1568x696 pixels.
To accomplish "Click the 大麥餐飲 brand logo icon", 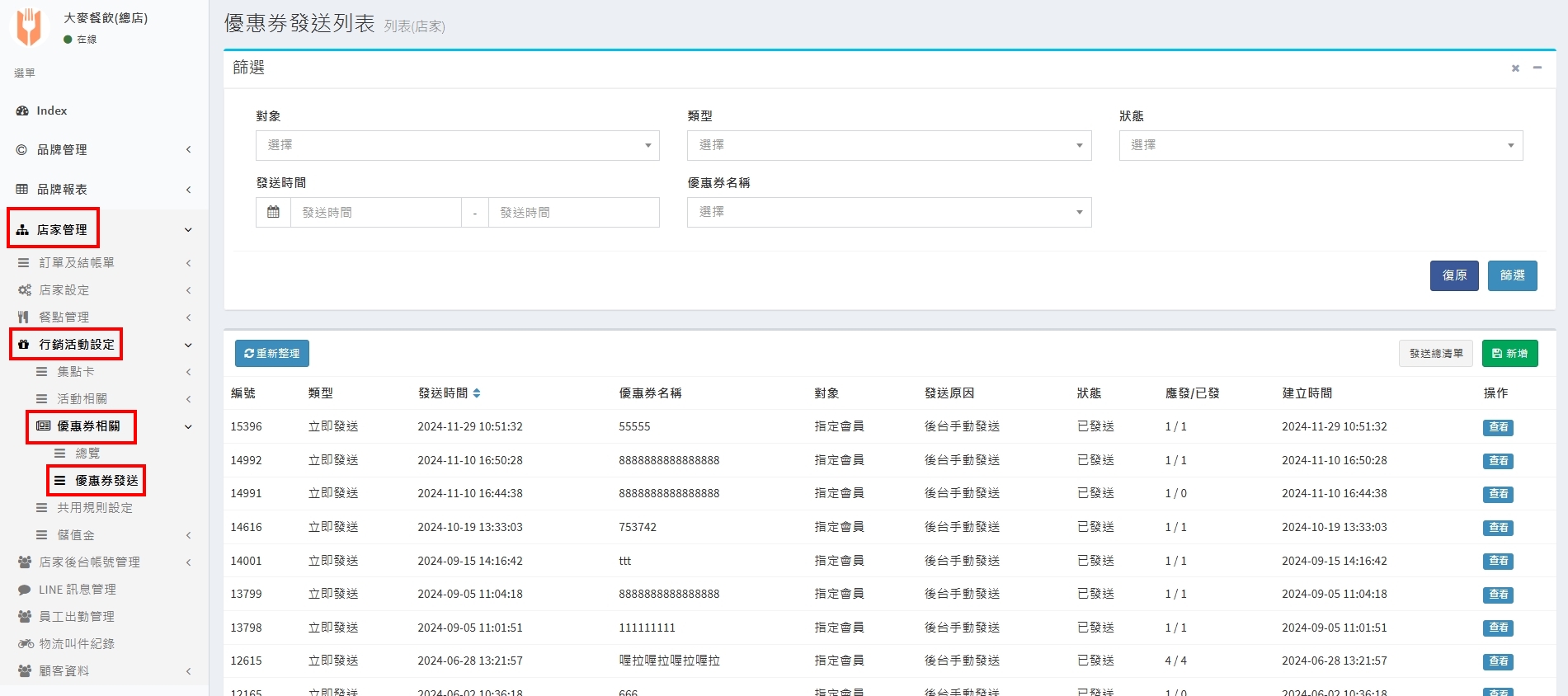I will pyautogui.click(x=29, y=26).
